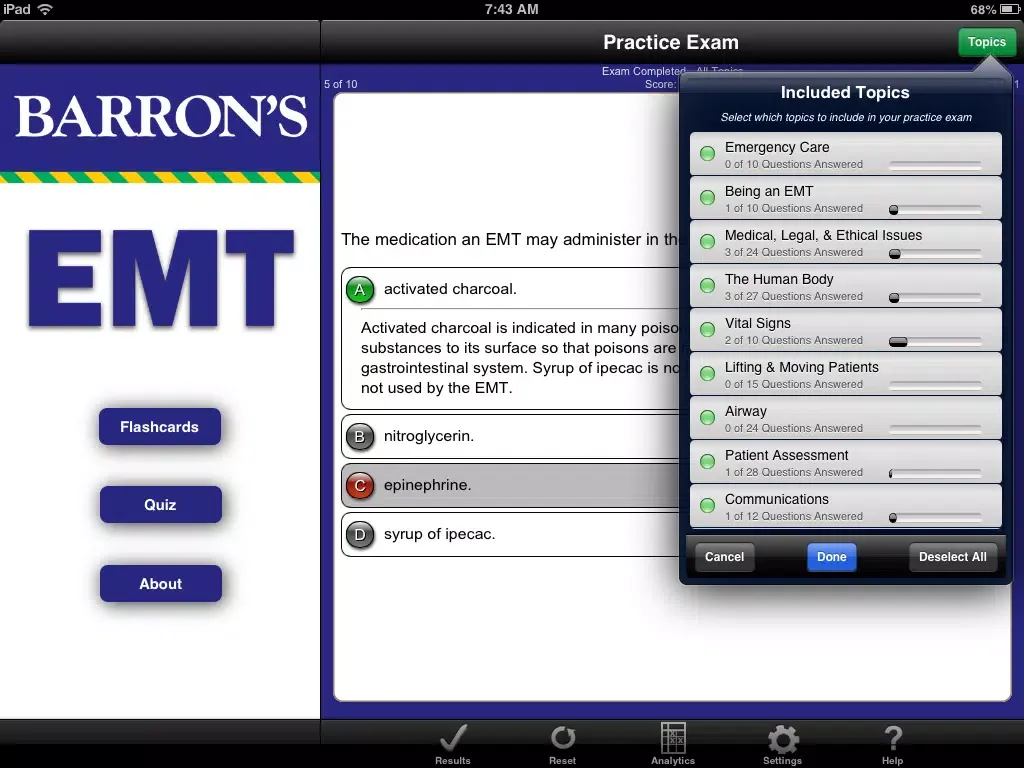Click the Practice Exam title

coord(671,42)
